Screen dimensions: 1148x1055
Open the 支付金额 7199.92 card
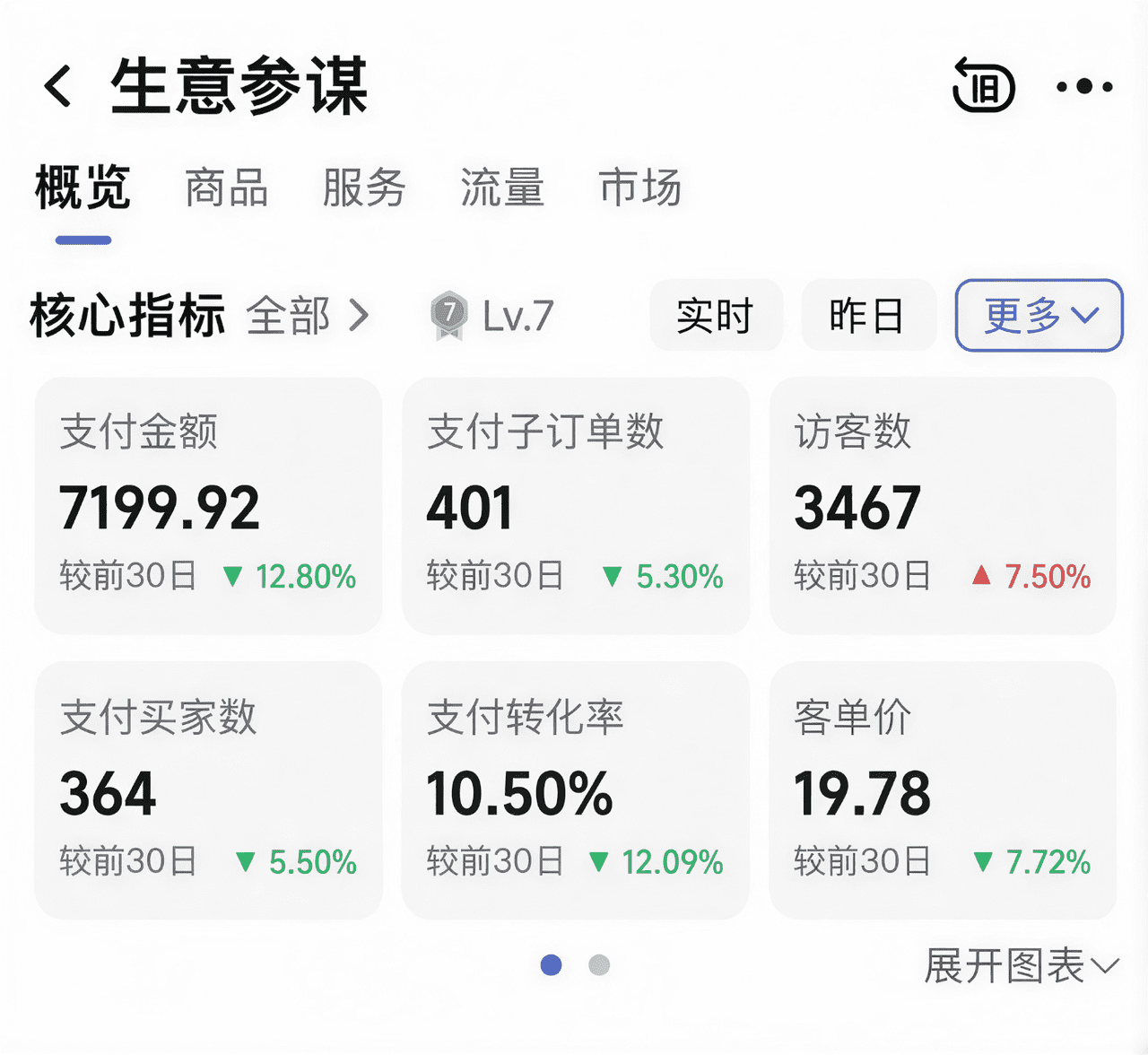208,506
